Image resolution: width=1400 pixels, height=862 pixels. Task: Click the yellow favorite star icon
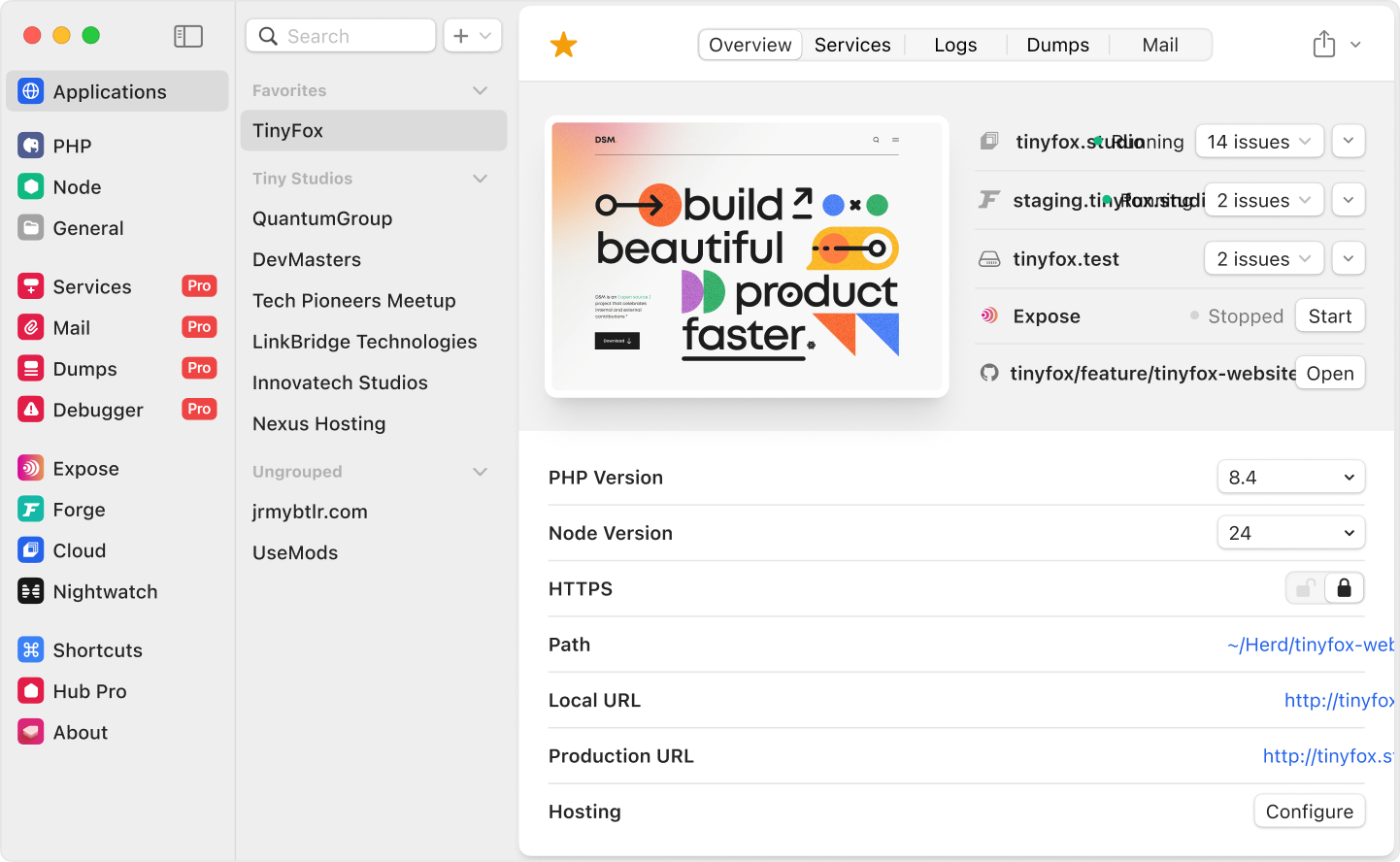pos(563,45)
